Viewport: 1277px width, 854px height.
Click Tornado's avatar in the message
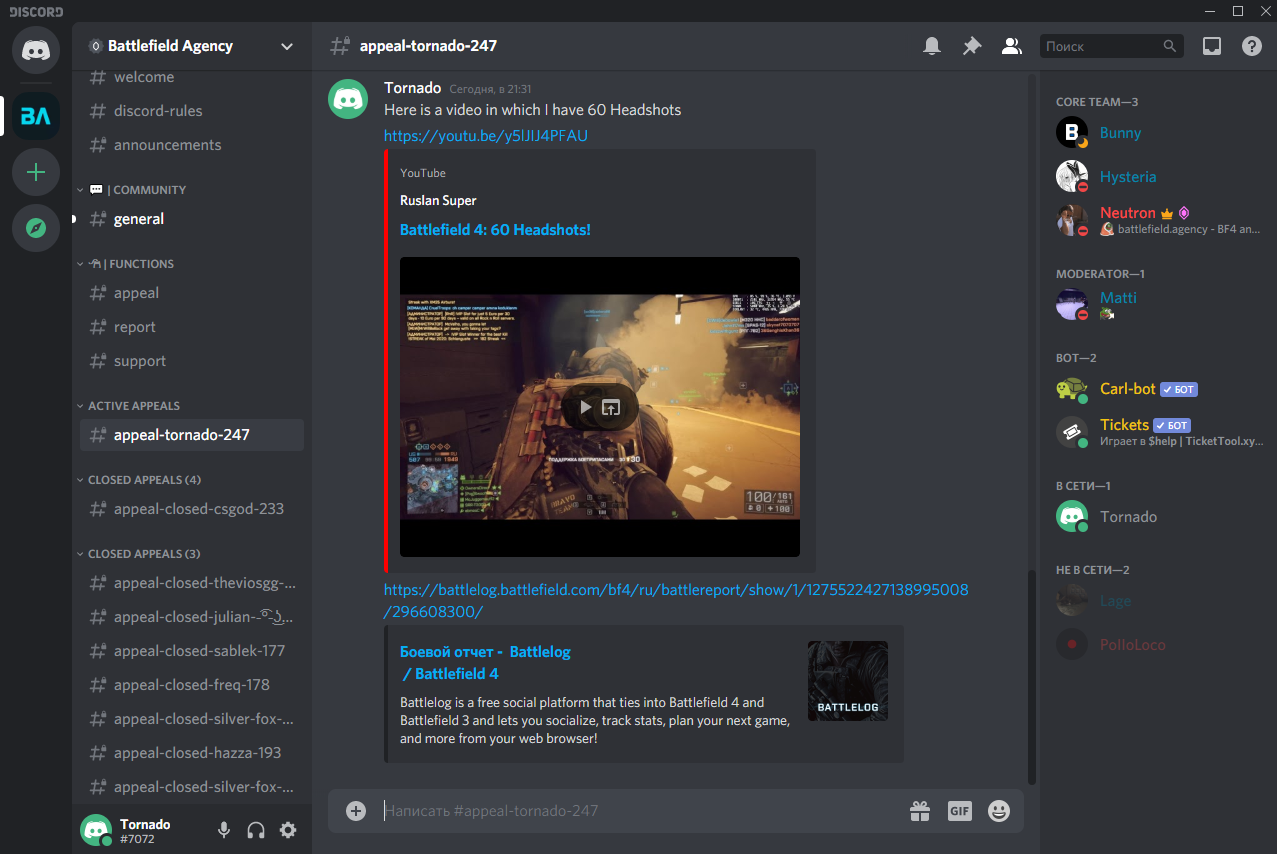(348, 99)
